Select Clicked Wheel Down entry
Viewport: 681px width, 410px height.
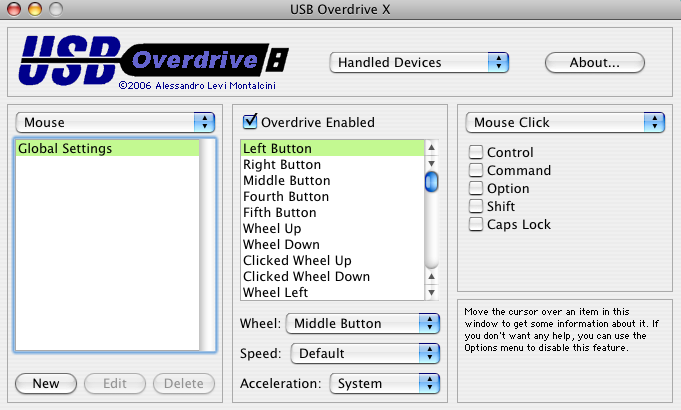point(332,277)
